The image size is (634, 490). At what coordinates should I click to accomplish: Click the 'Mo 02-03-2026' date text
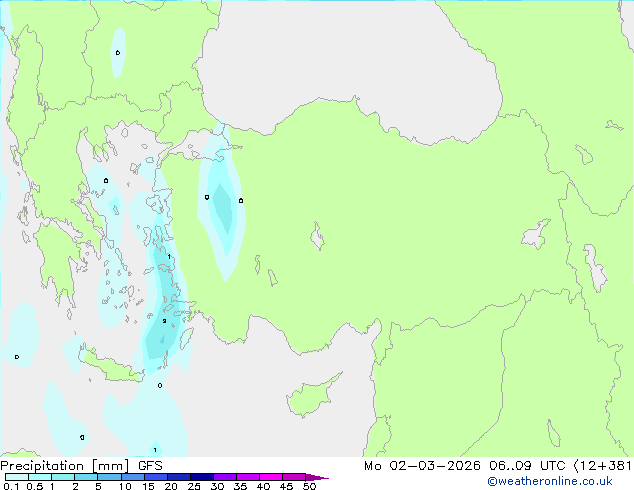[422, 466]
